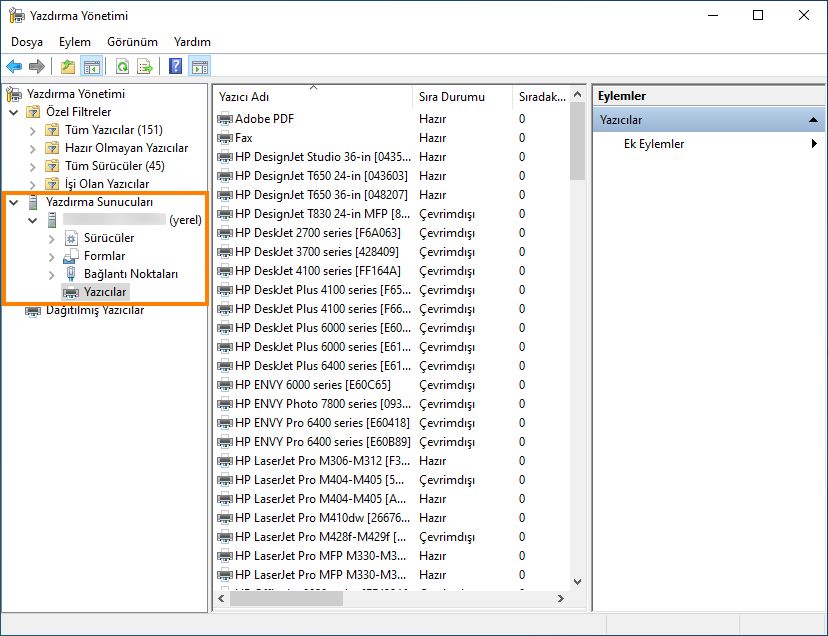Image resolution: width=828 pixels, height=636 pixels.
Task: Expand Ek Eylemler submenu arrow
Action: tap(814, 144)
